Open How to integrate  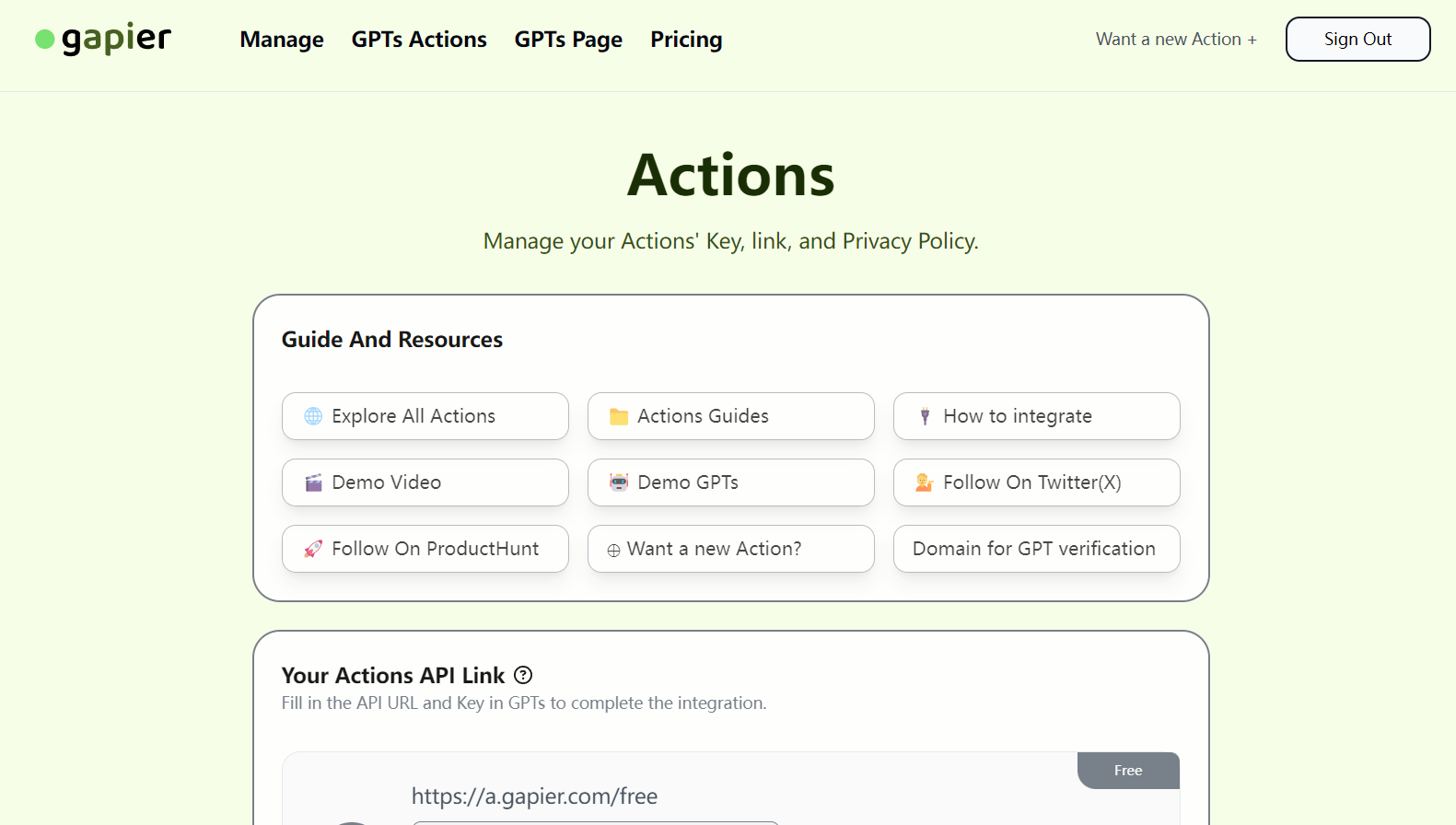(1037, 416)
